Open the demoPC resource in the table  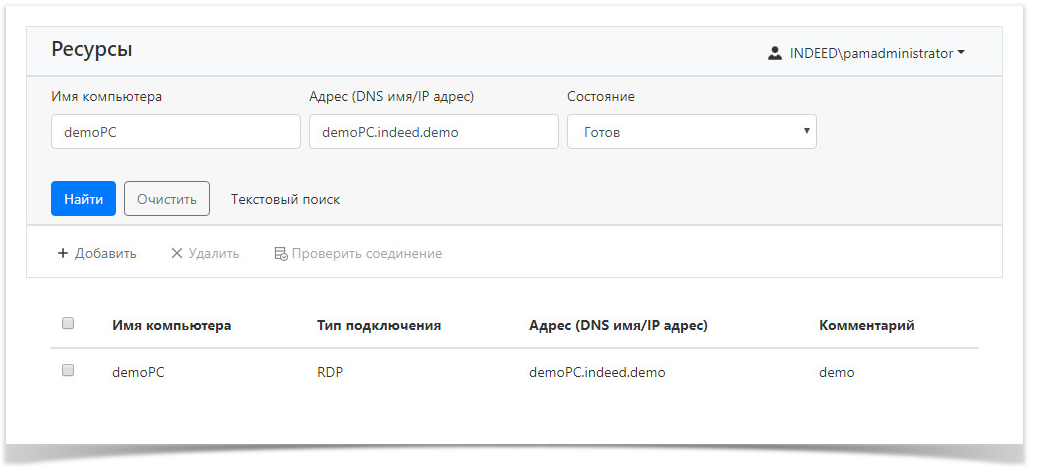pos(138,372)
